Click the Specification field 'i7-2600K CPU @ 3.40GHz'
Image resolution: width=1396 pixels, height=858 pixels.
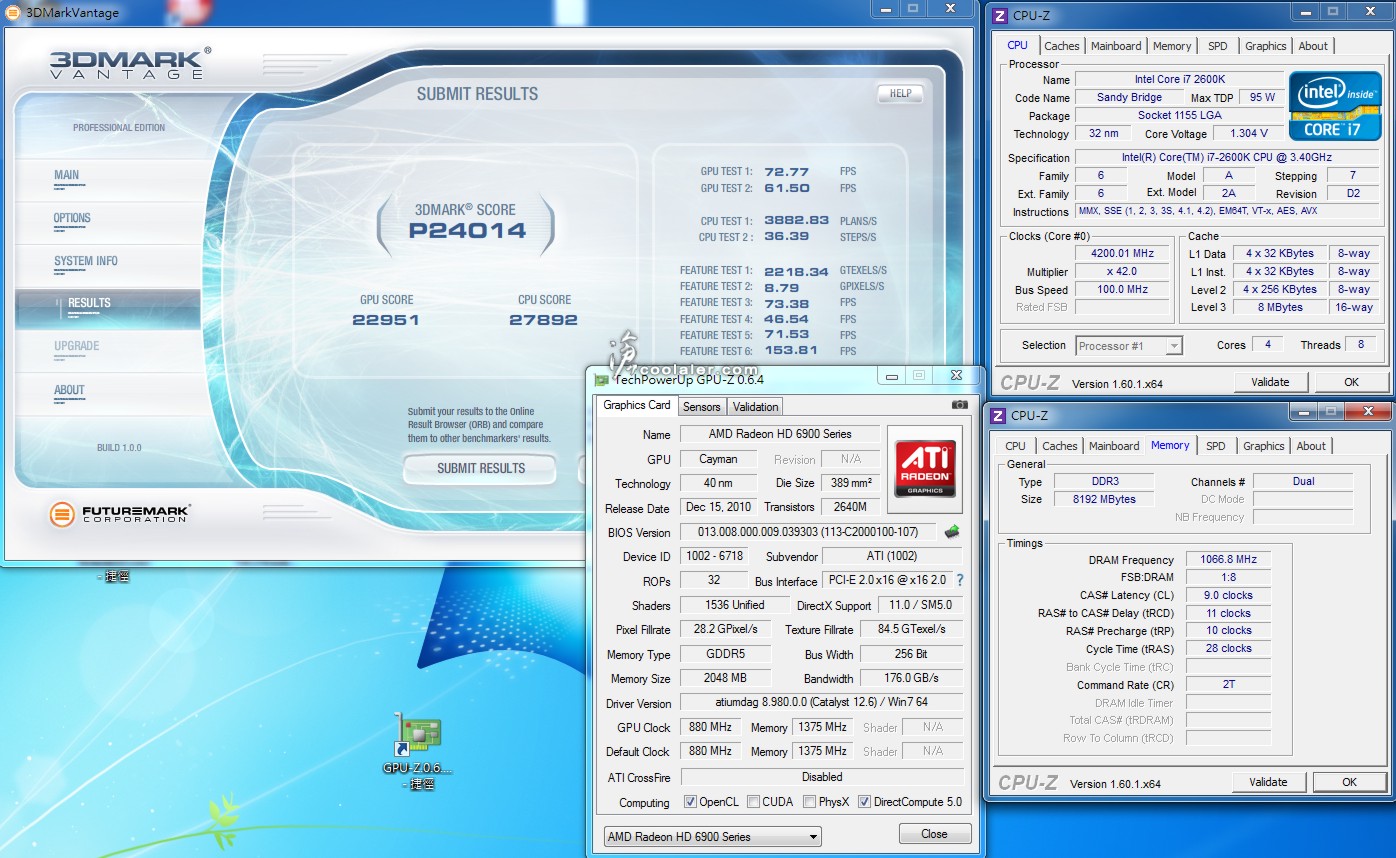click(x=1225, y=157)
